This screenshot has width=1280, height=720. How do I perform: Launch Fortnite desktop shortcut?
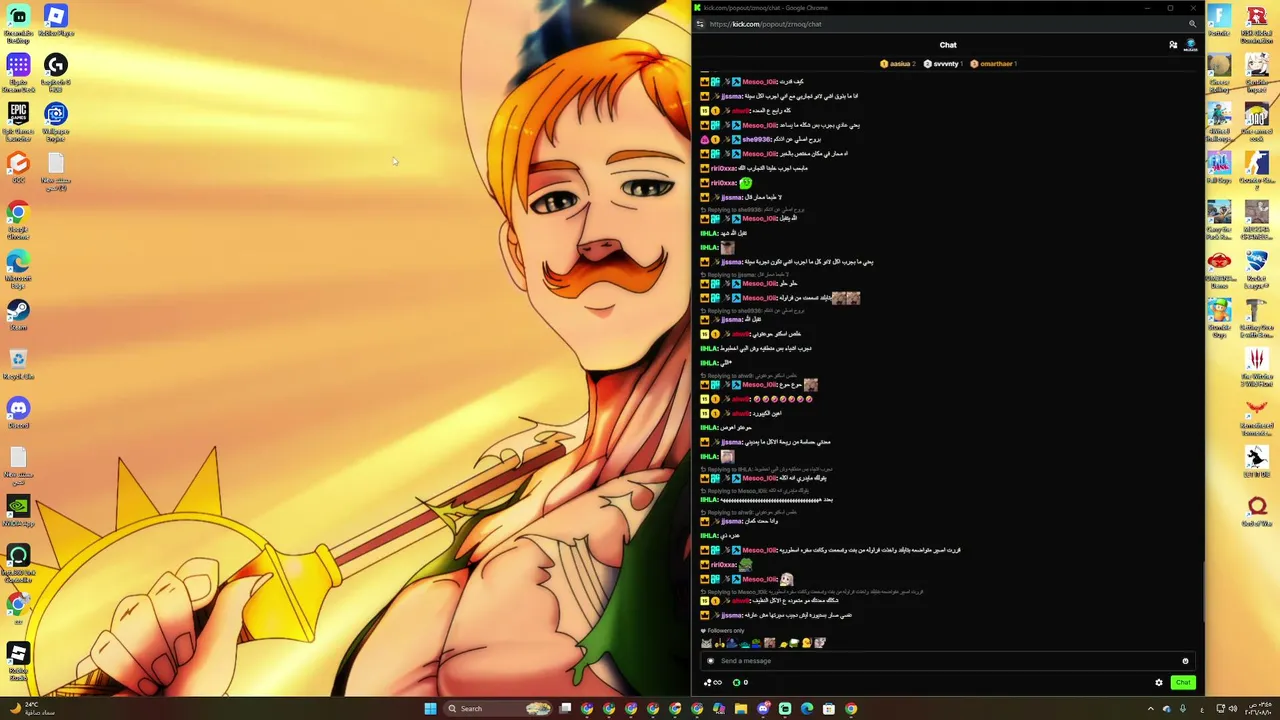point(1219,20)
